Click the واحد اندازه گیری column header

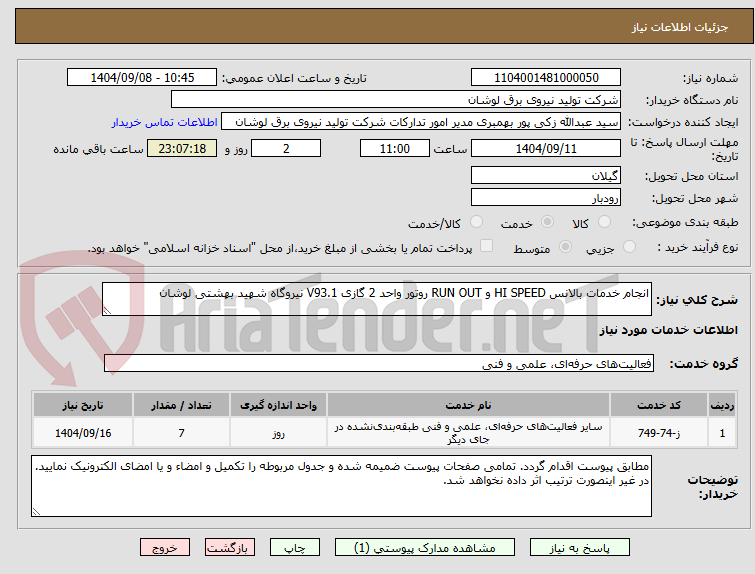278,405
